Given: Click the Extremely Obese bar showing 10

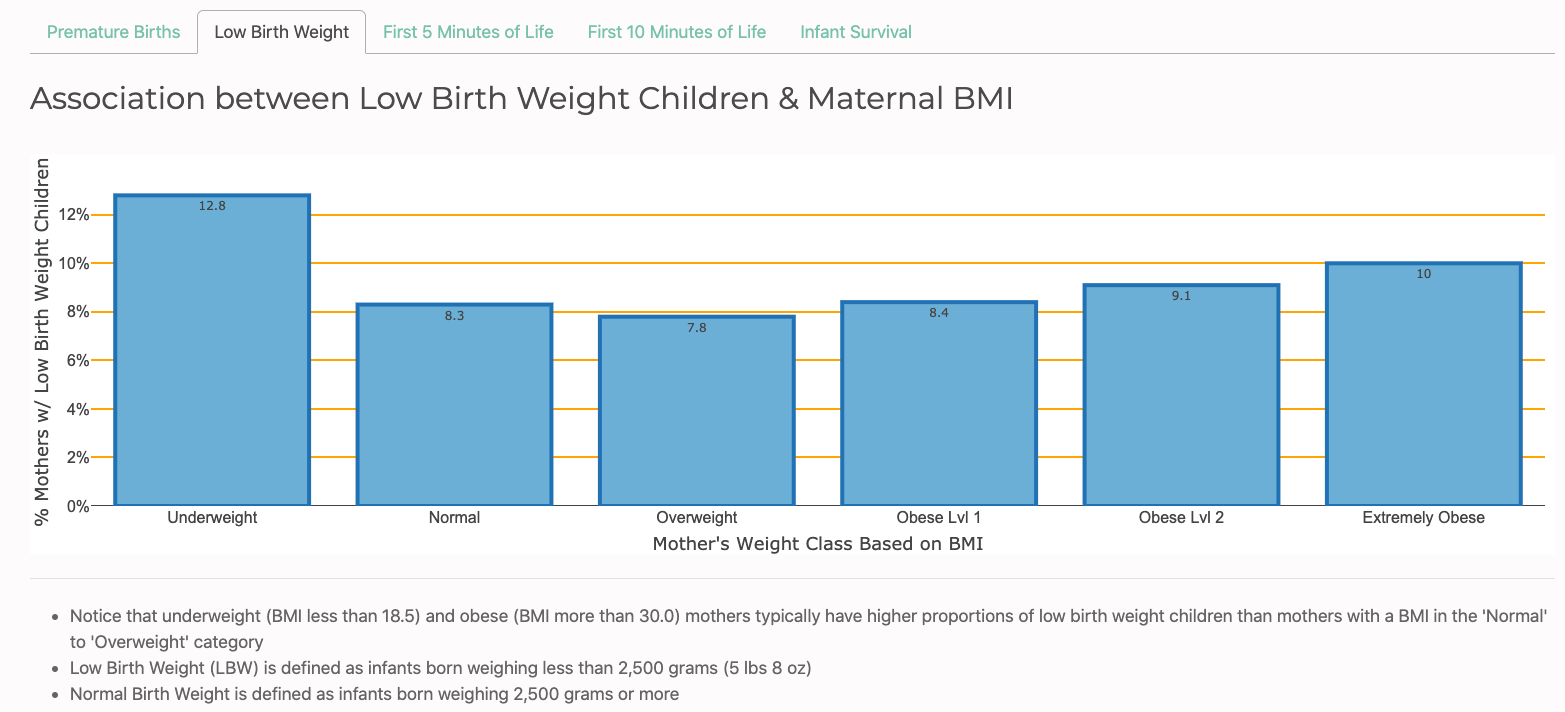Looking at the screenshot, I should click(x=1423, y=385).
